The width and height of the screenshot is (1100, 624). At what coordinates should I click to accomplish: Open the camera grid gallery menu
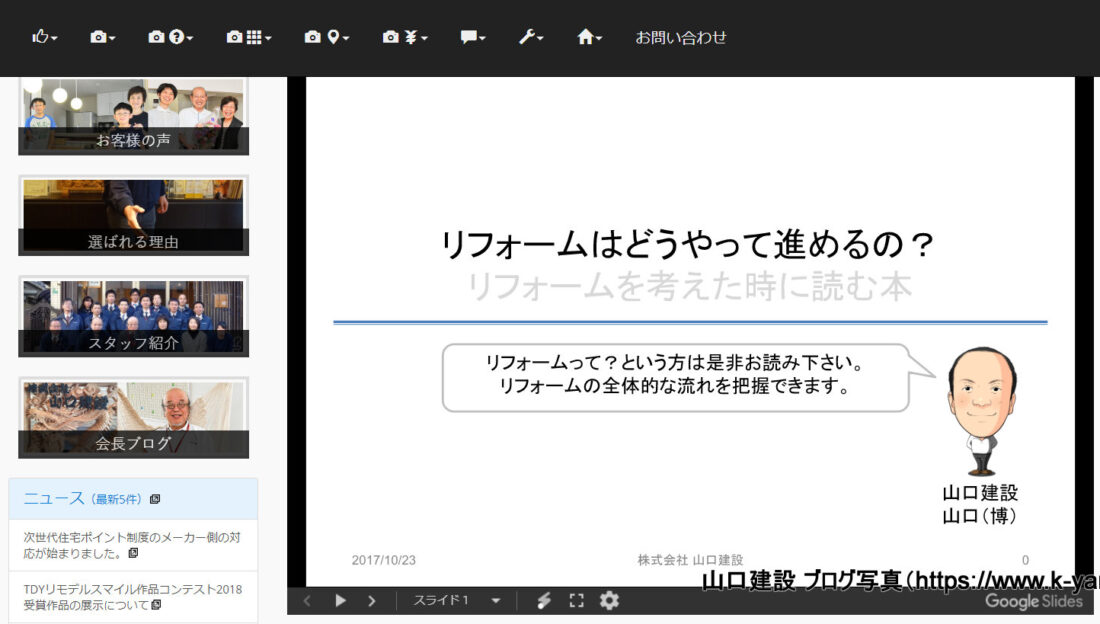248,37
